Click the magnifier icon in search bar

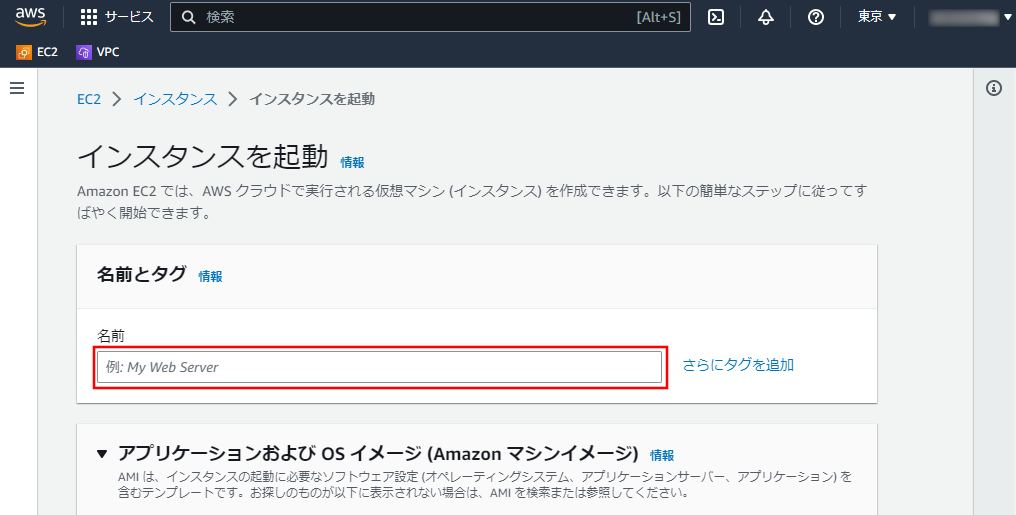pos(189,17)
